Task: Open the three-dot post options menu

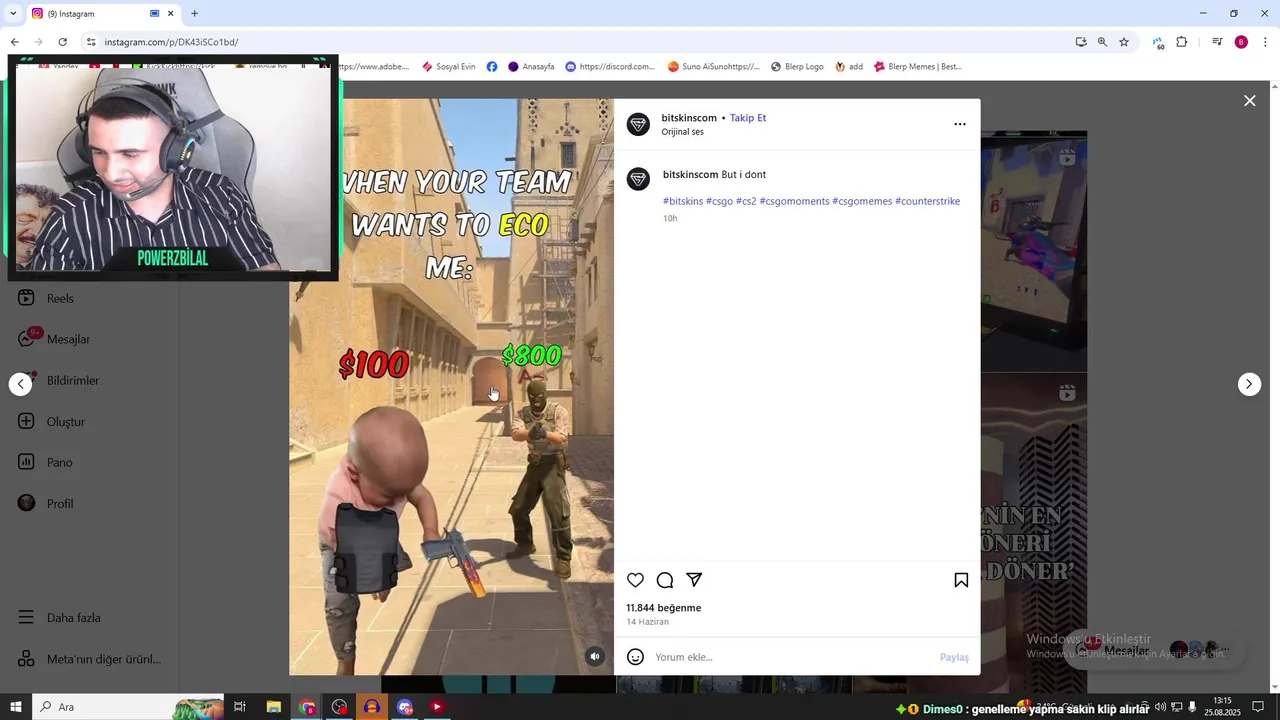Action: tap(960, 124)
